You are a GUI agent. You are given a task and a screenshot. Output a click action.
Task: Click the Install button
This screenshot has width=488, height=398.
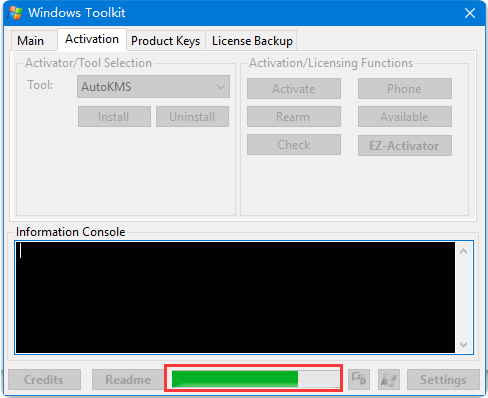point(114,117)
